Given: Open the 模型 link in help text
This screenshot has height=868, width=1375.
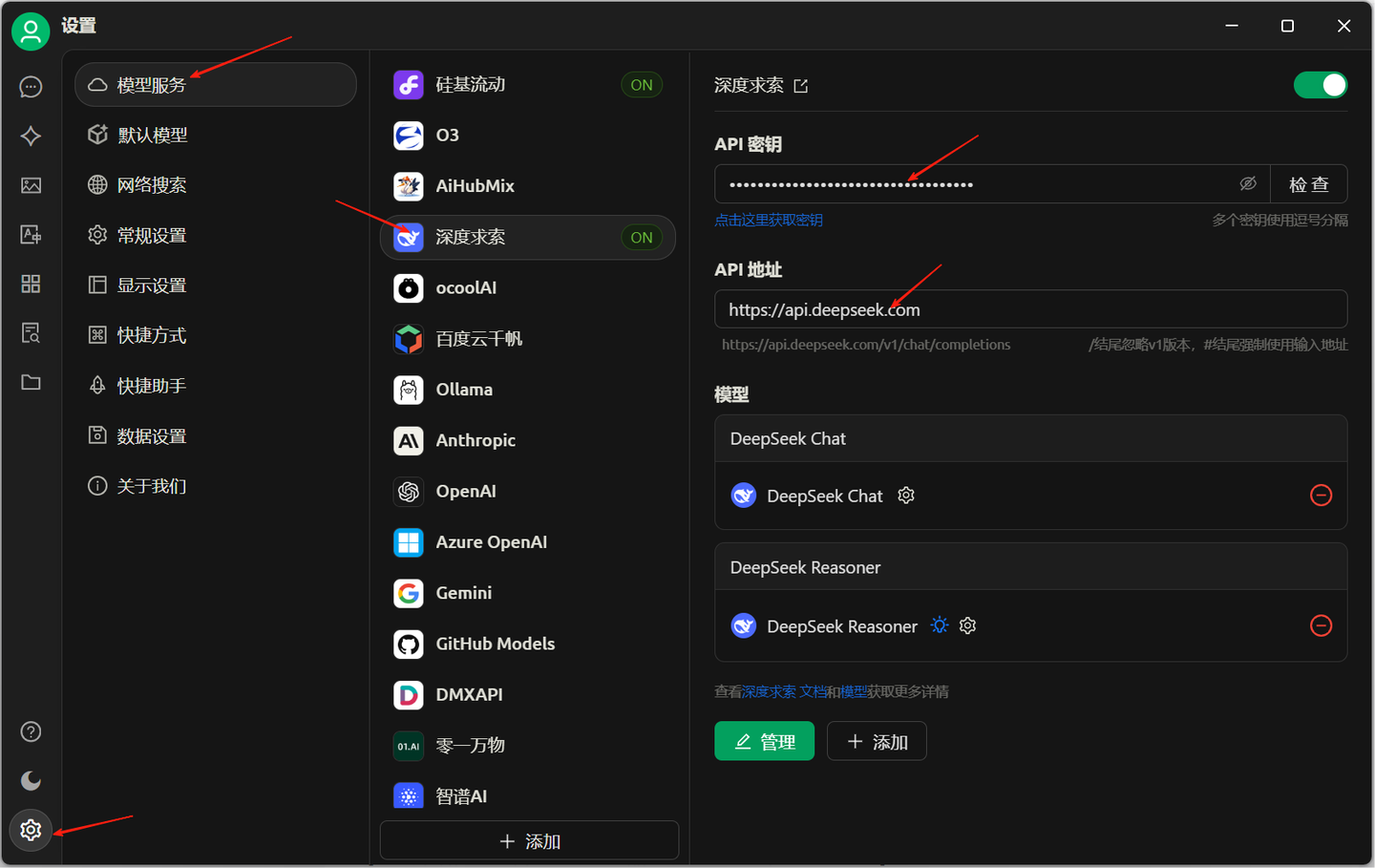Looking at the screenshot, I should (x=854, y=691).
